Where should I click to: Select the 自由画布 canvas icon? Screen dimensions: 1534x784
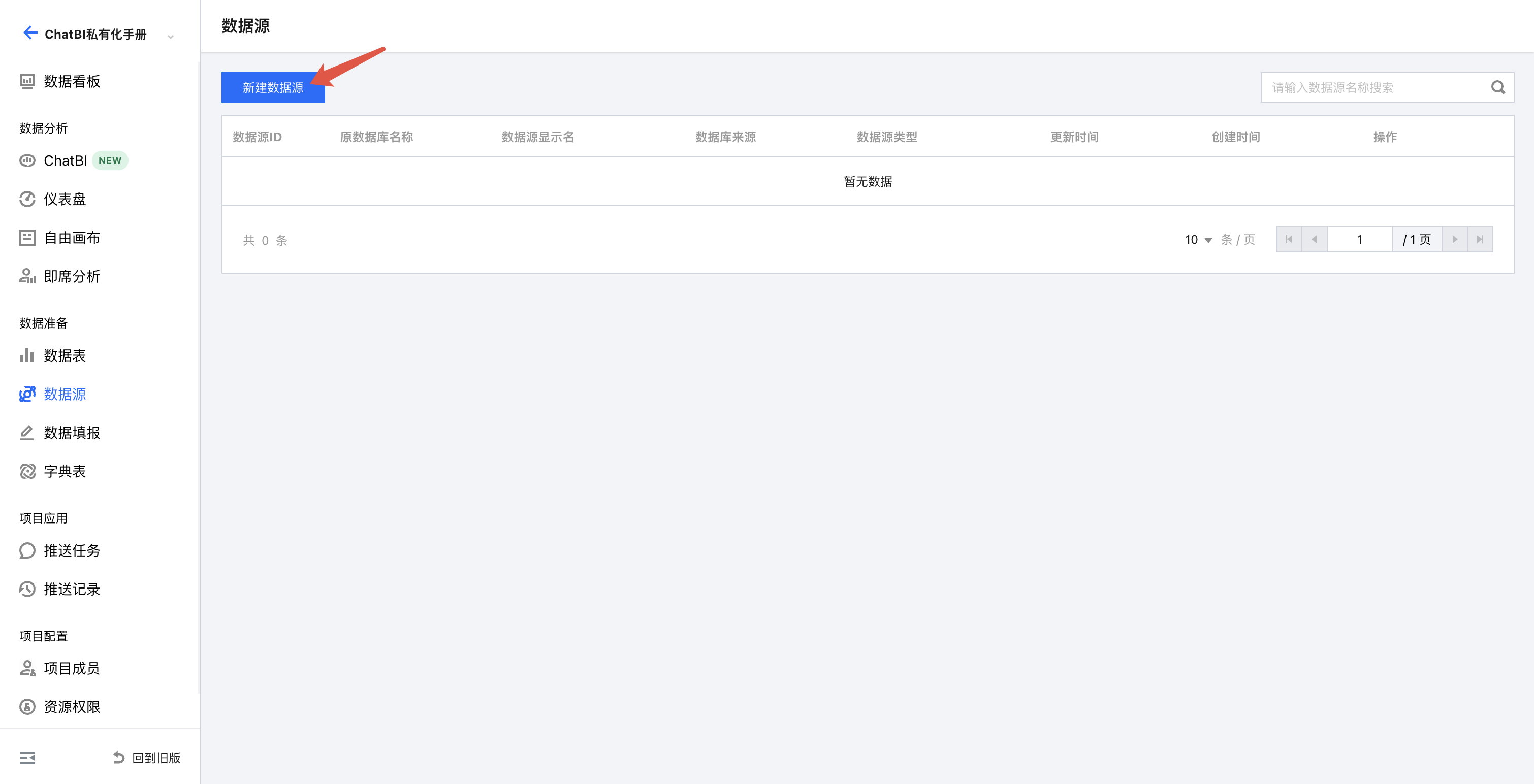(27, 238)
